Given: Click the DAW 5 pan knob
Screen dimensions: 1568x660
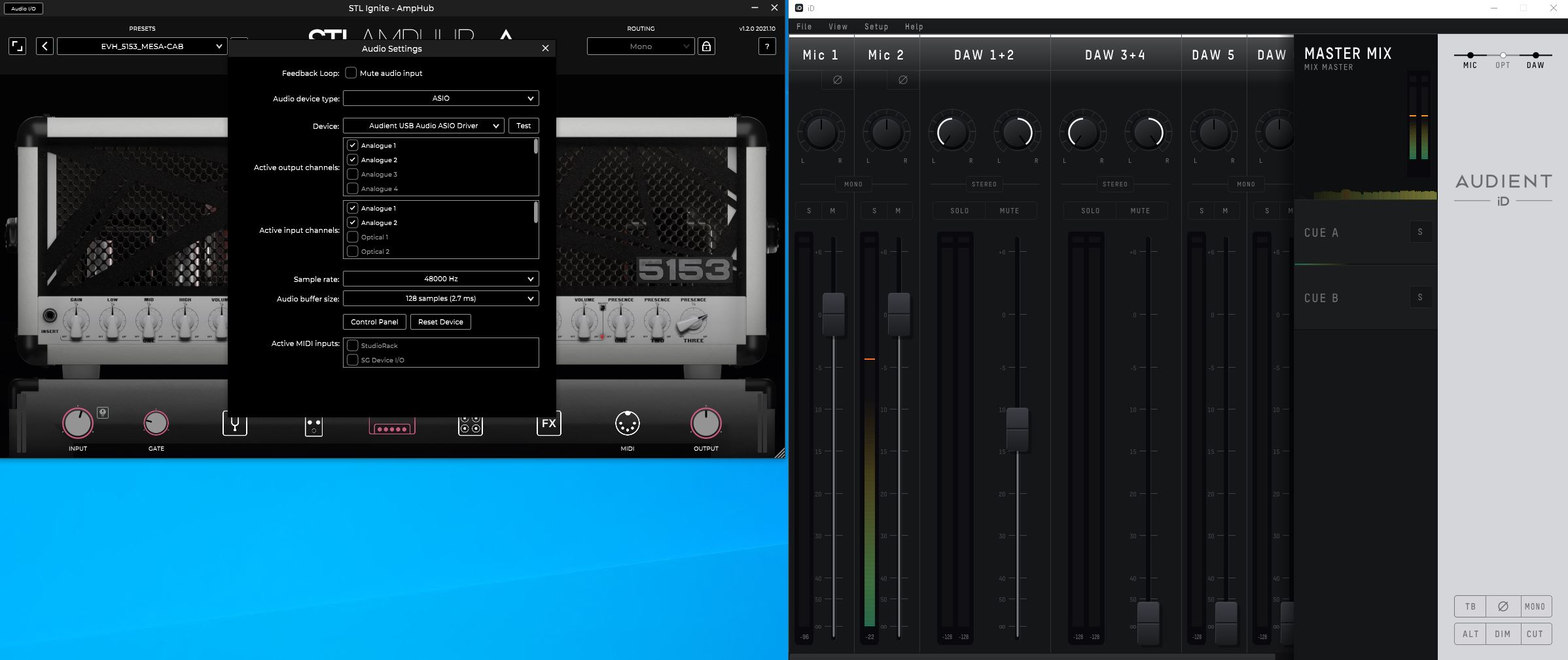Looking at the screenshot, I should pos(1214,133).
